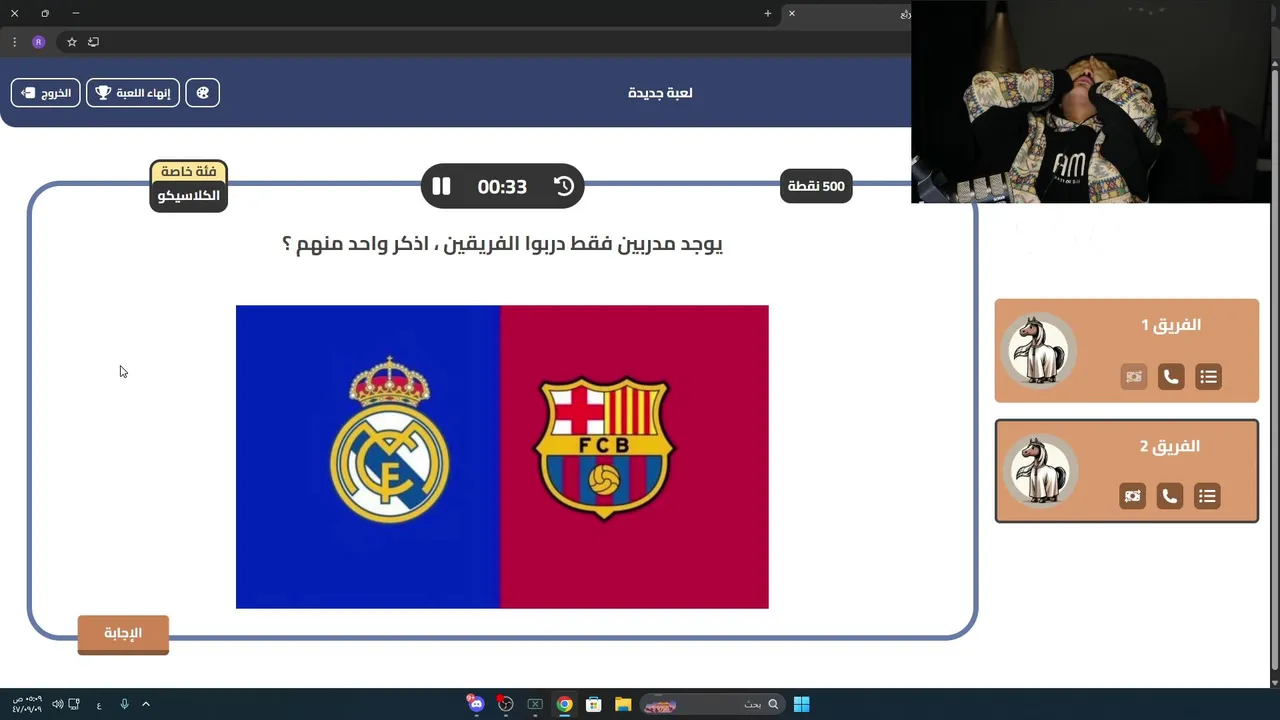Click the لعبة جديدة header title
The height and width of the screenshot is (720, 1280).
660,93
